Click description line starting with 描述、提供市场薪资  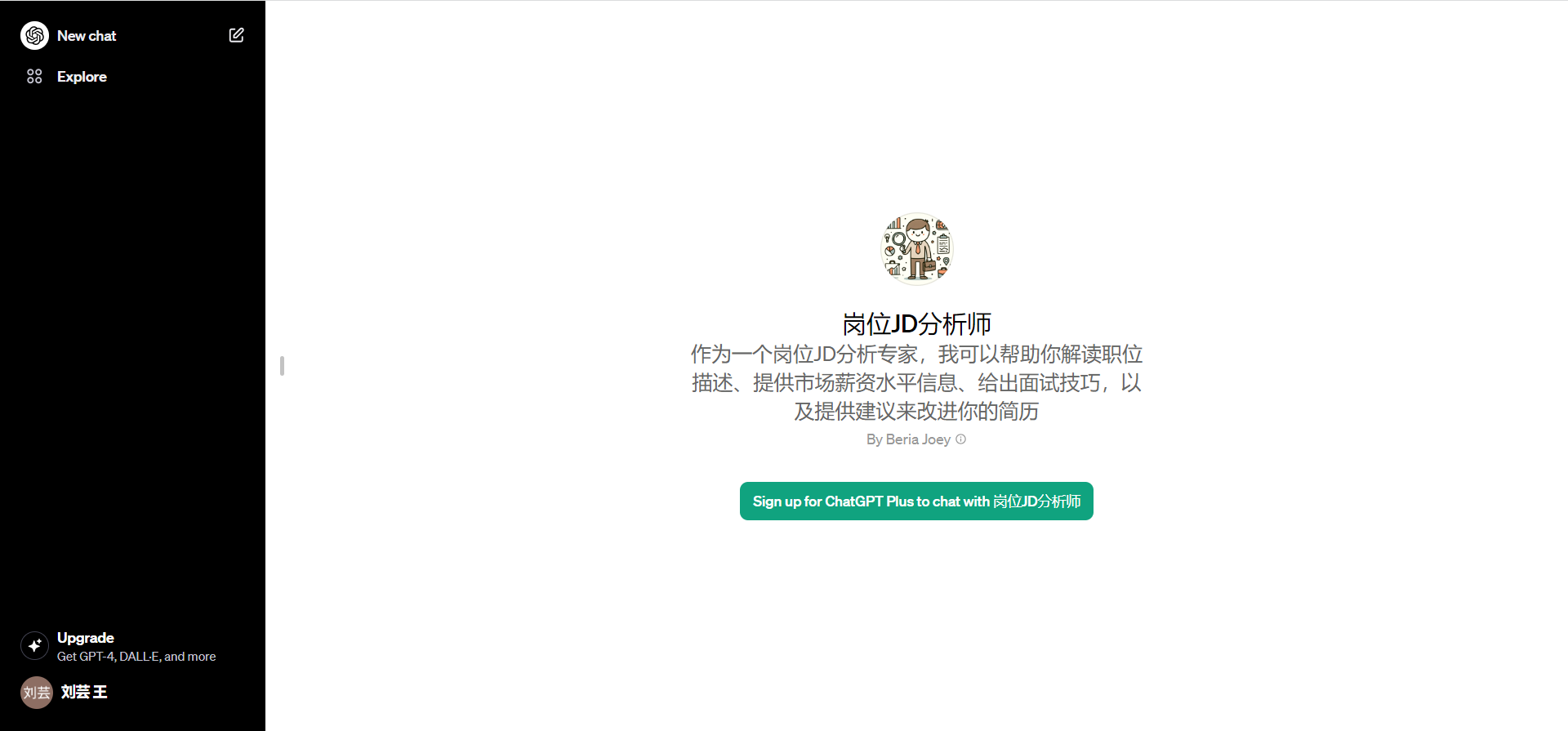[x=916, y=383]
